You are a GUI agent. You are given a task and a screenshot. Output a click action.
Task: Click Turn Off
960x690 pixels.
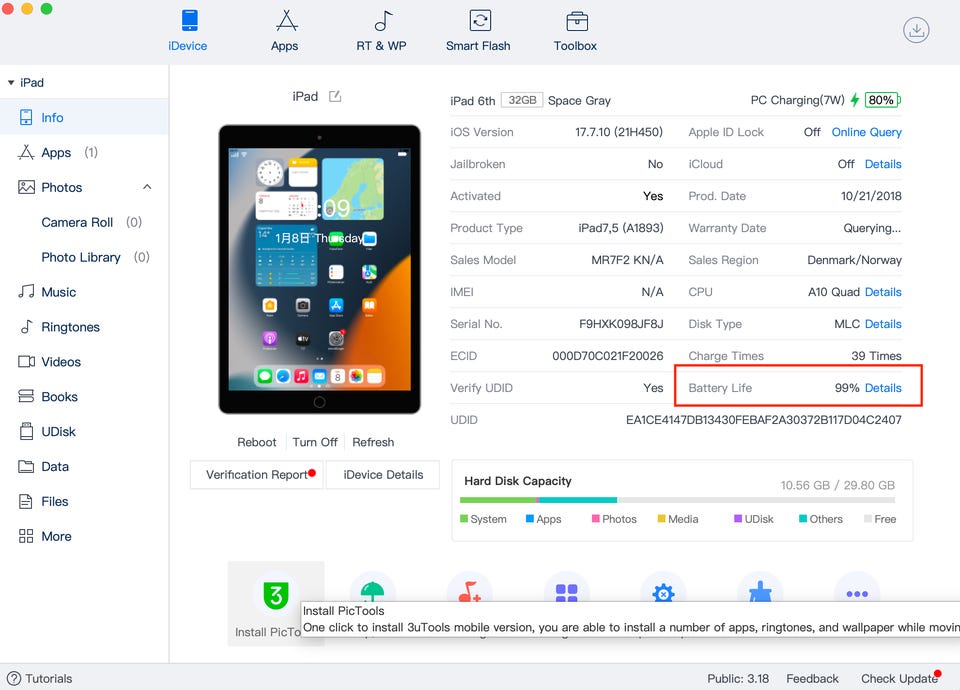[x=315, y=442]
